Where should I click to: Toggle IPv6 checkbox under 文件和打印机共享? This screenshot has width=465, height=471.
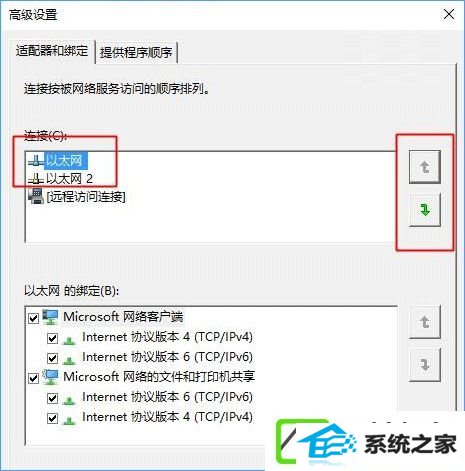tap(52, 398)
